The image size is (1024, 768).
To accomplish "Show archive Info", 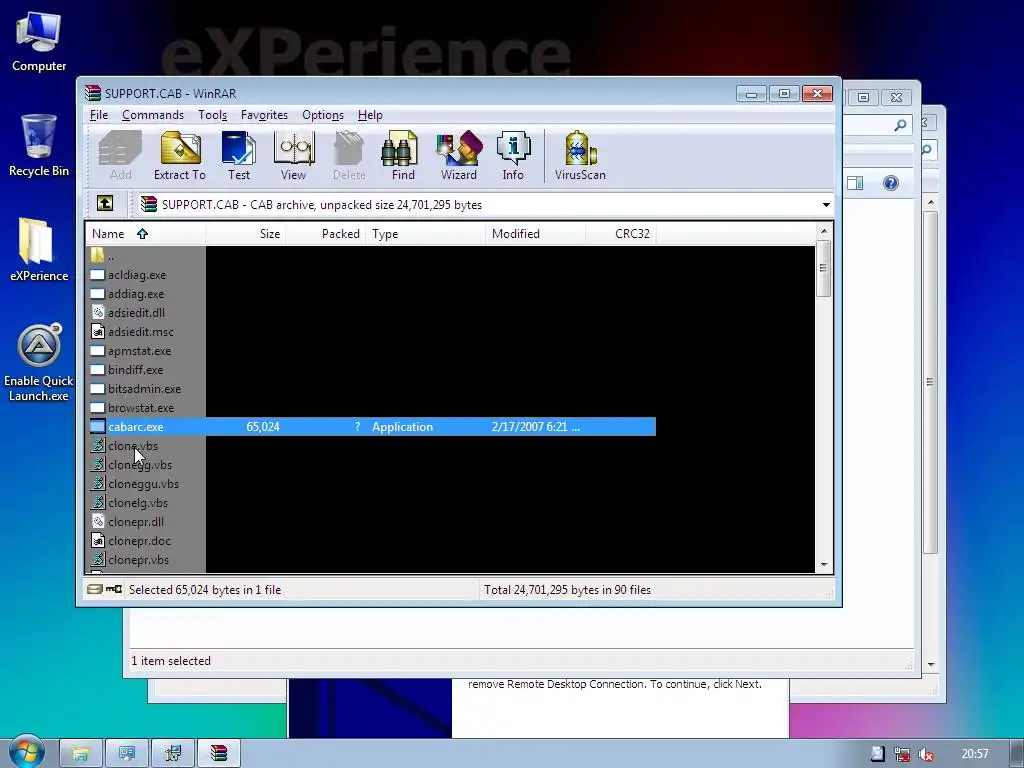I will 513,155.
